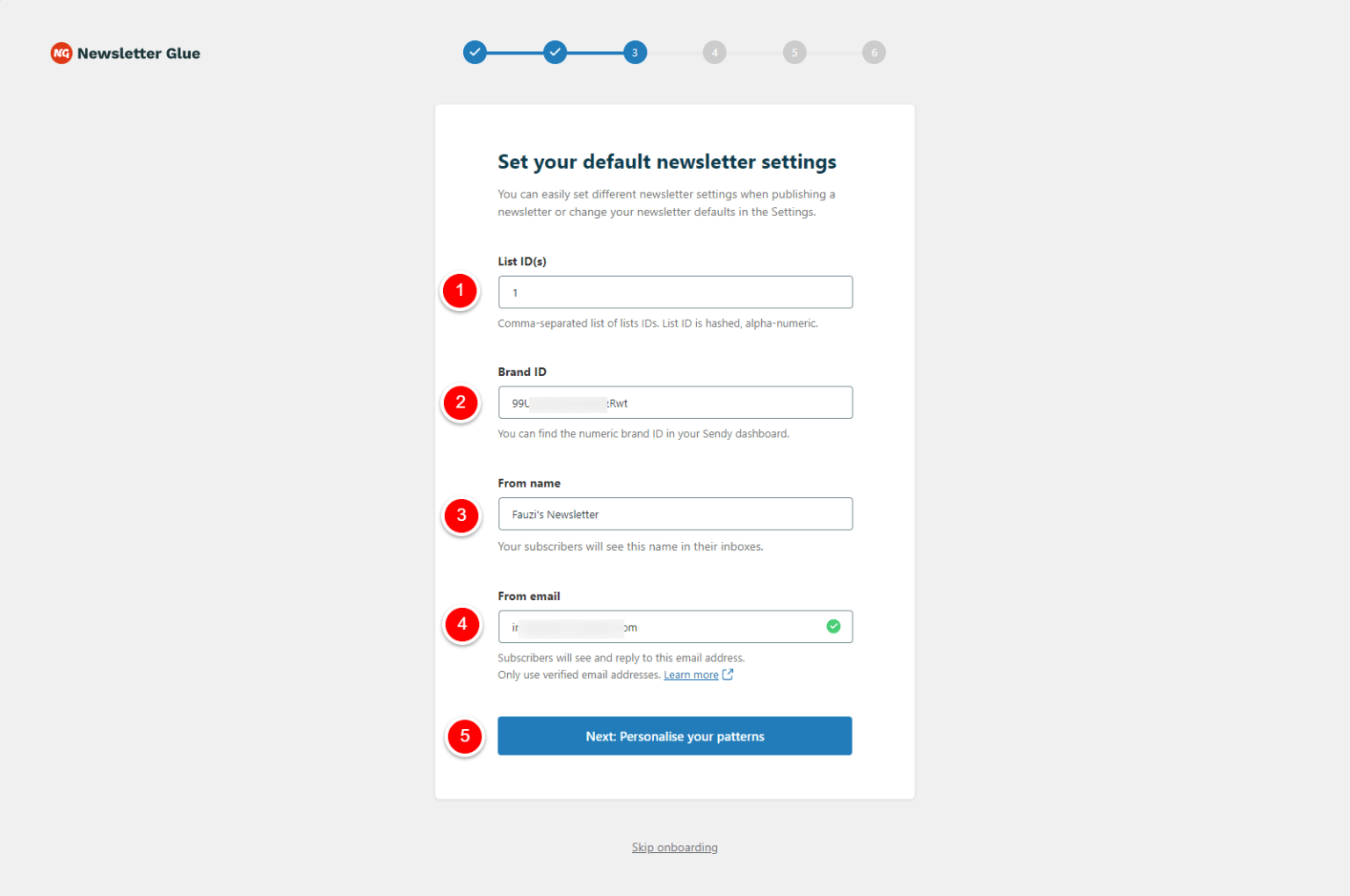Image resolution: width=1350 pixels, height=896 pixels.
Task: Click inside the Brand ID field
Action: [674, 401]
